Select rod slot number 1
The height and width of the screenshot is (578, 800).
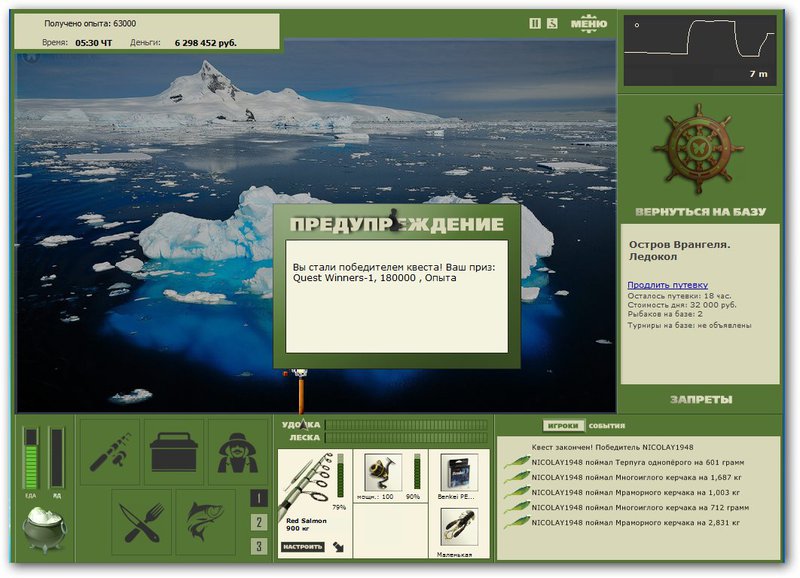point(259,498)
